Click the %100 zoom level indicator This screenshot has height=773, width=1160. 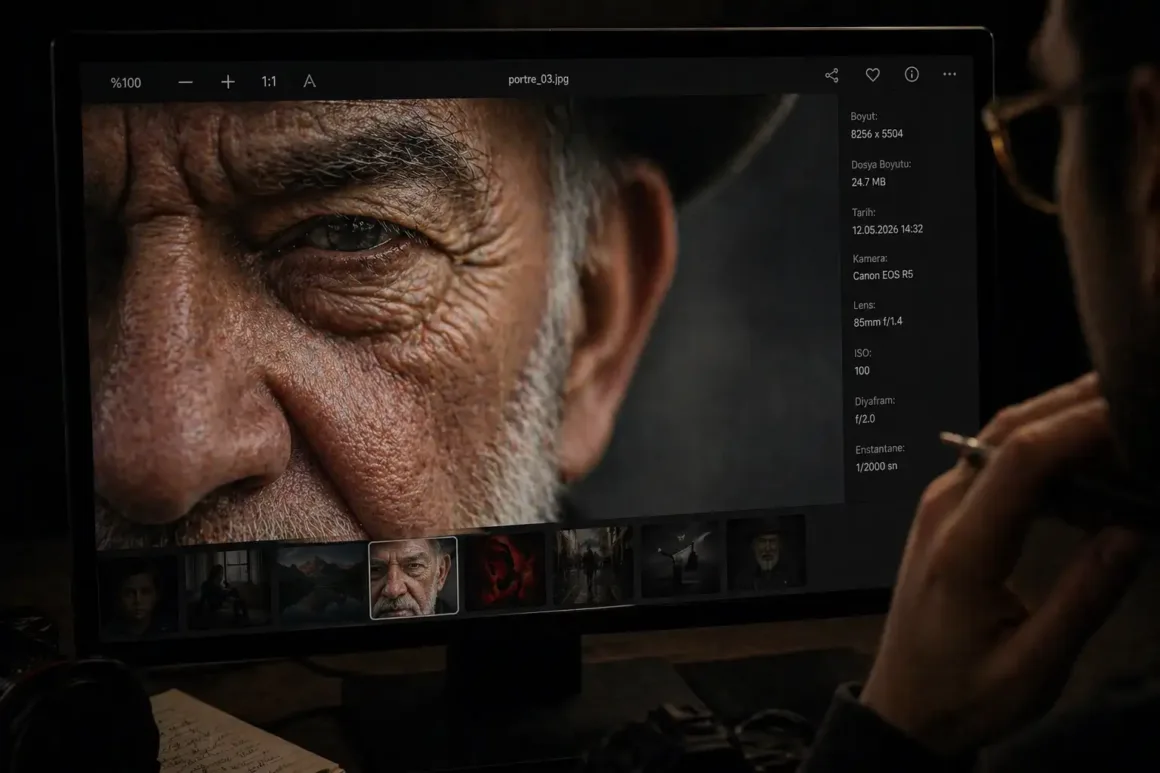[x=126, y=83]
